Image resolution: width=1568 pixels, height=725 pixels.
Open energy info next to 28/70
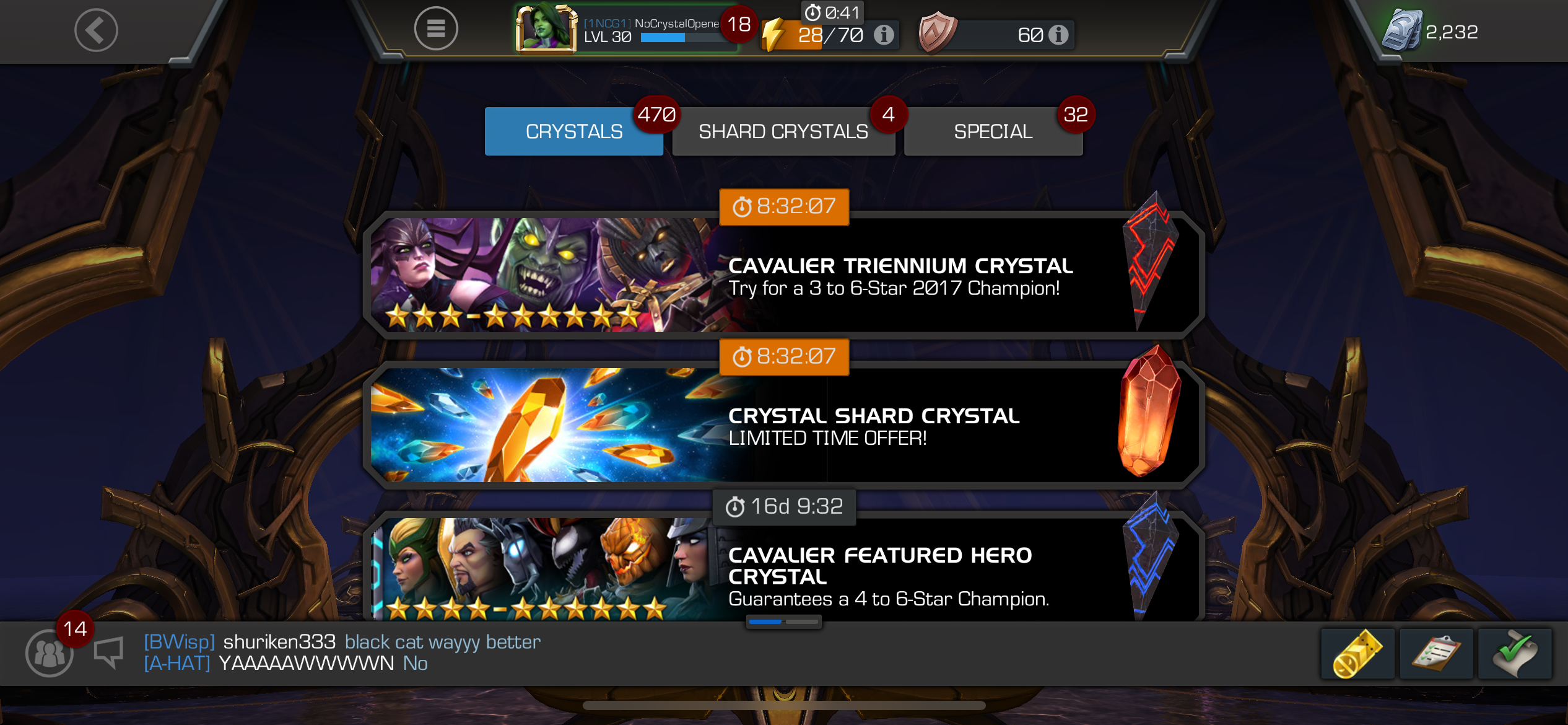click(x=884, y=35)
